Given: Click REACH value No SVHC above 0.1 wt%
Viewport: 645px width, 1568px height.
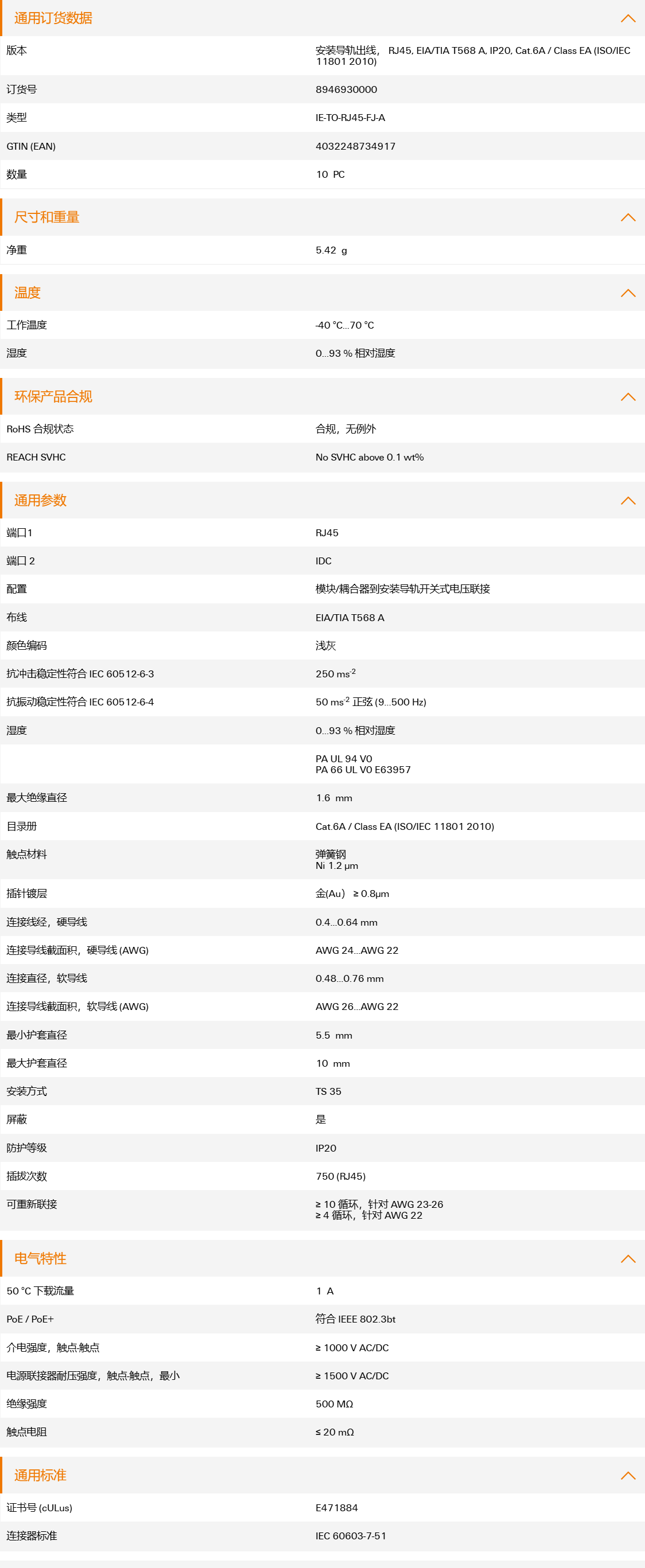Looking at the screenshot, I should [370, 457].
